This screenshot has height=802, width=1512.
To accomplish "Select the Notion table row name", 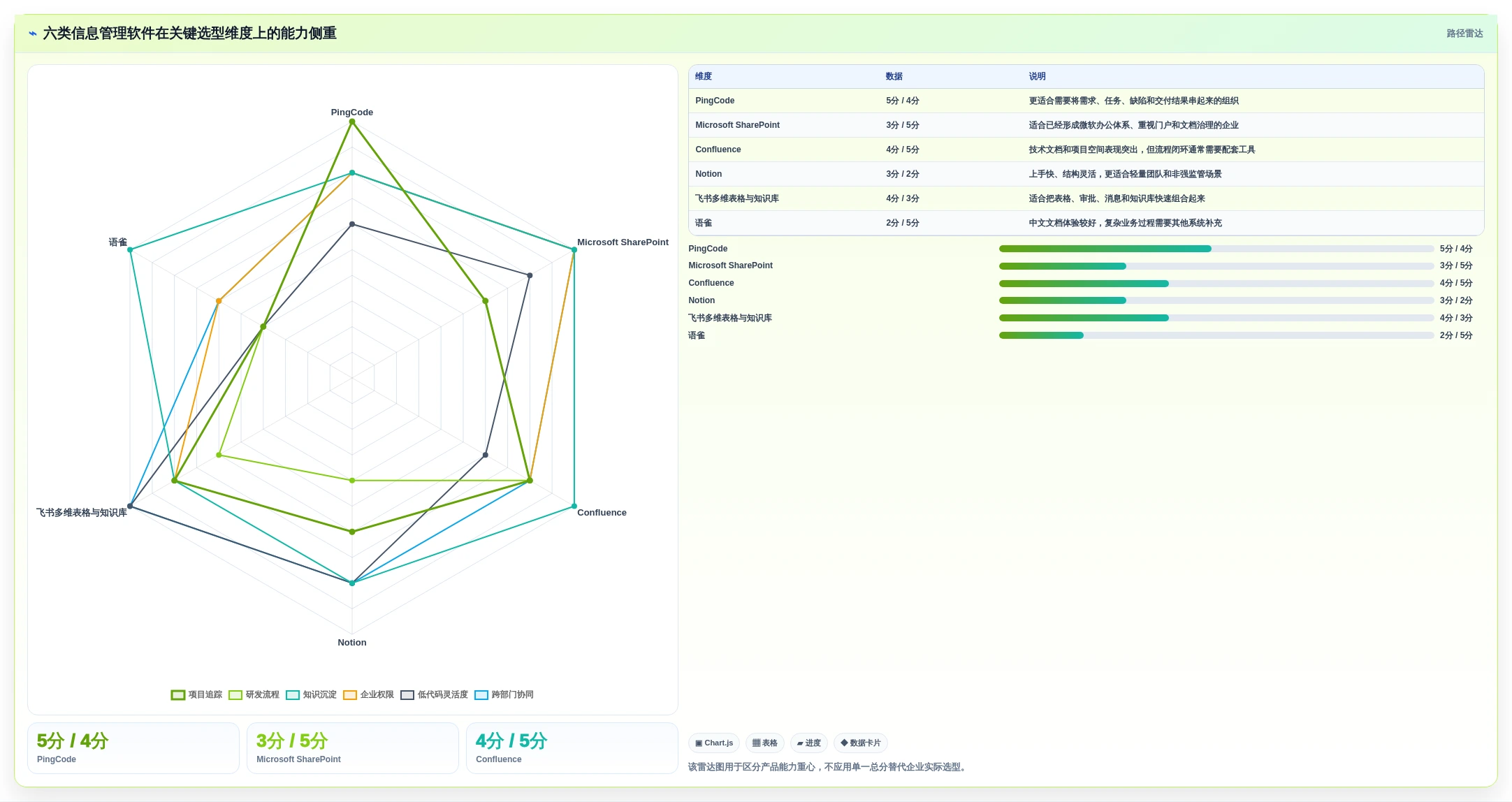I will (x=708, y=175).
